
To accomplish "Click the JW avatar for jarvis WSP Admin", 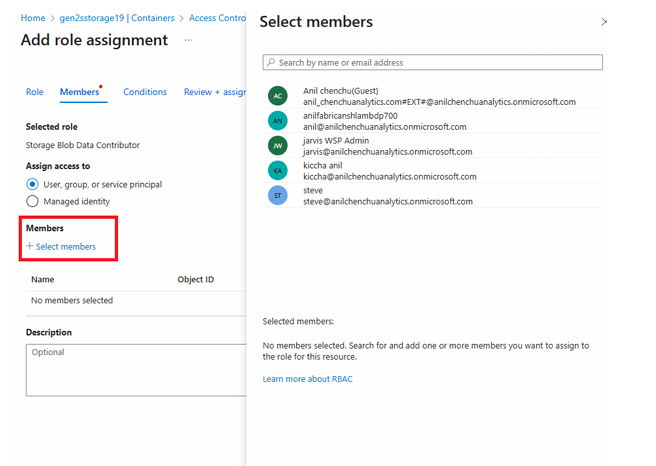I will [x=278, y=146].
